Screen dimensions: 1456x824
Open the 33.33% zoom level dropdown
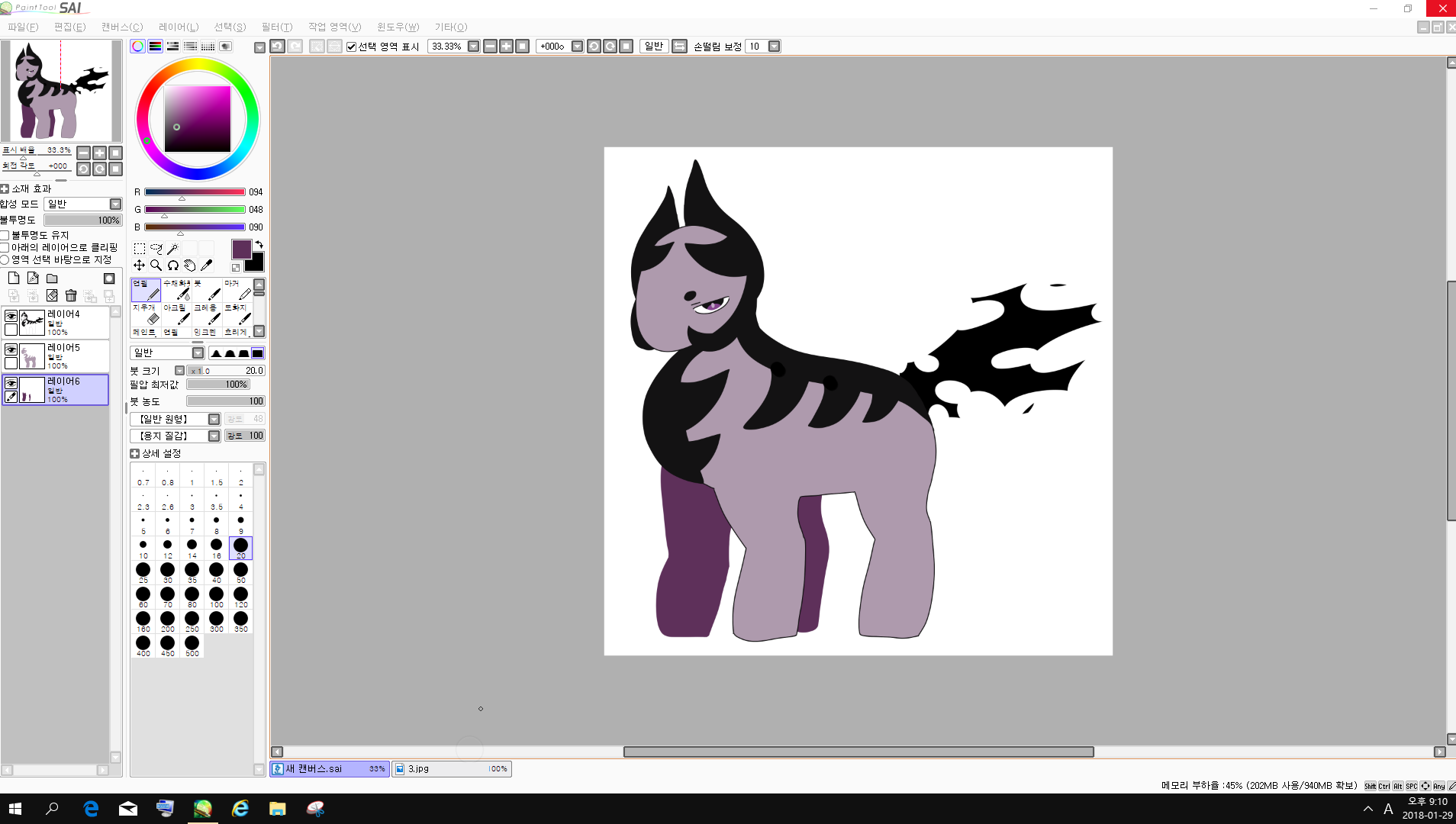tap(473, 47)
